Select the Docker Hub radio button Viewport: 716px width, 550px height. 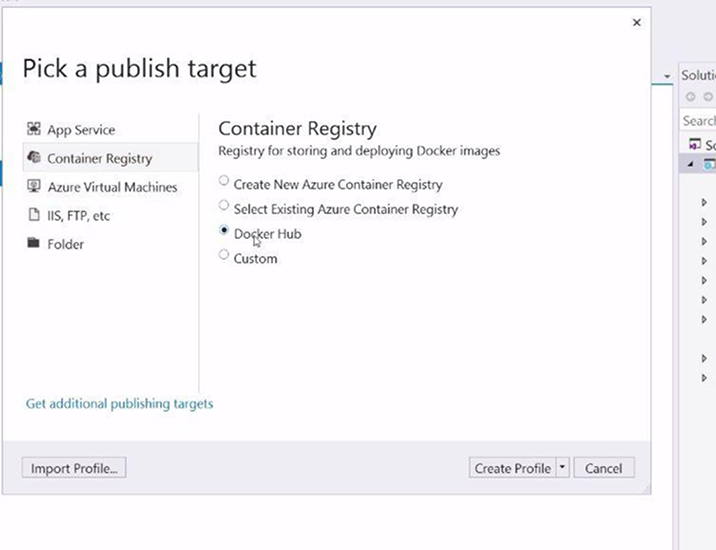(224, 231)
